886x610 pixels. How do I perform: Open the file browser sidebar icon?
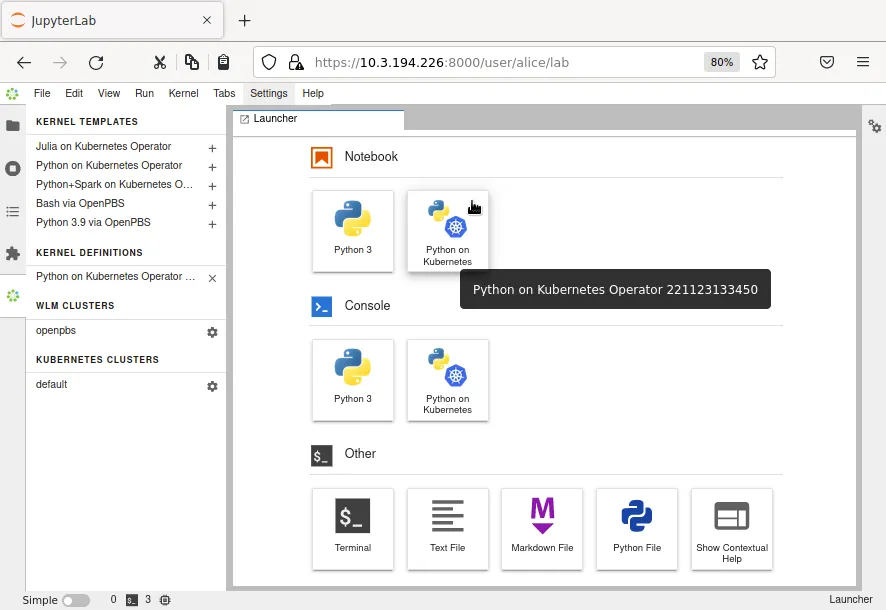pos(12,125)
